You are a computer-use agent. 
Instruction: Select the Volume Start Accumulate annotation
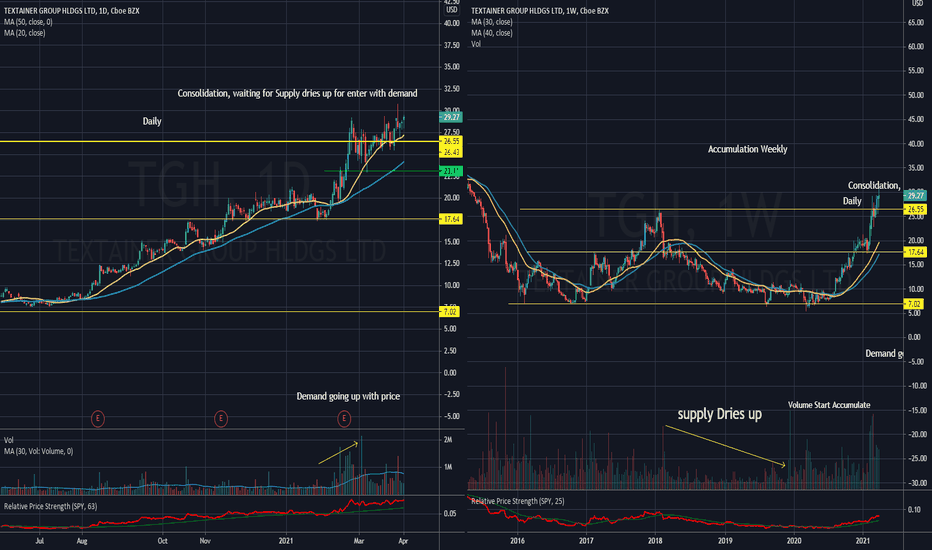coord(829,405)
